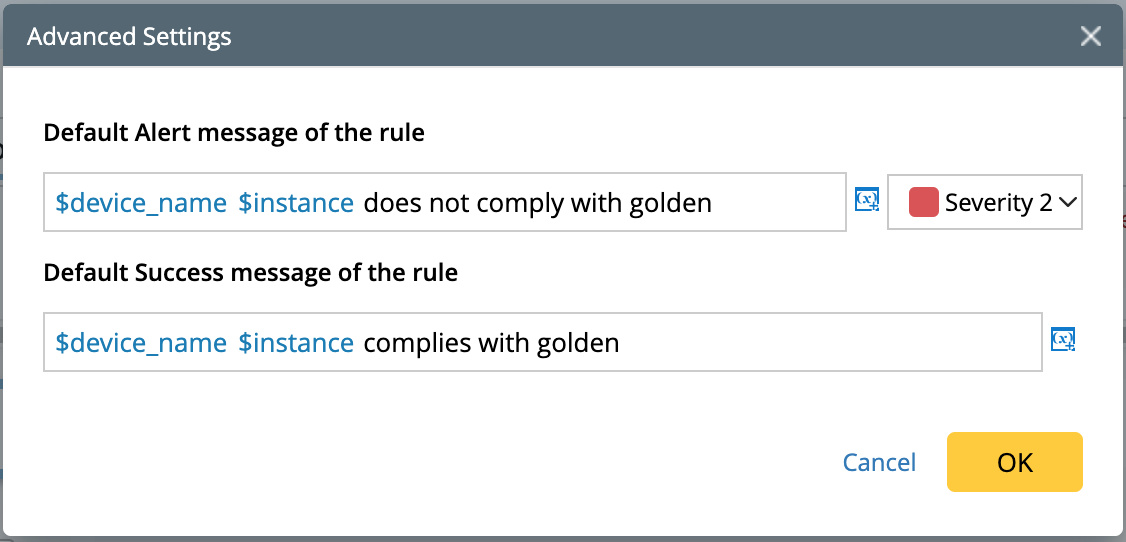Click the "Default Success message of the rule" label
1126x542 pixels.
point(250,273)
